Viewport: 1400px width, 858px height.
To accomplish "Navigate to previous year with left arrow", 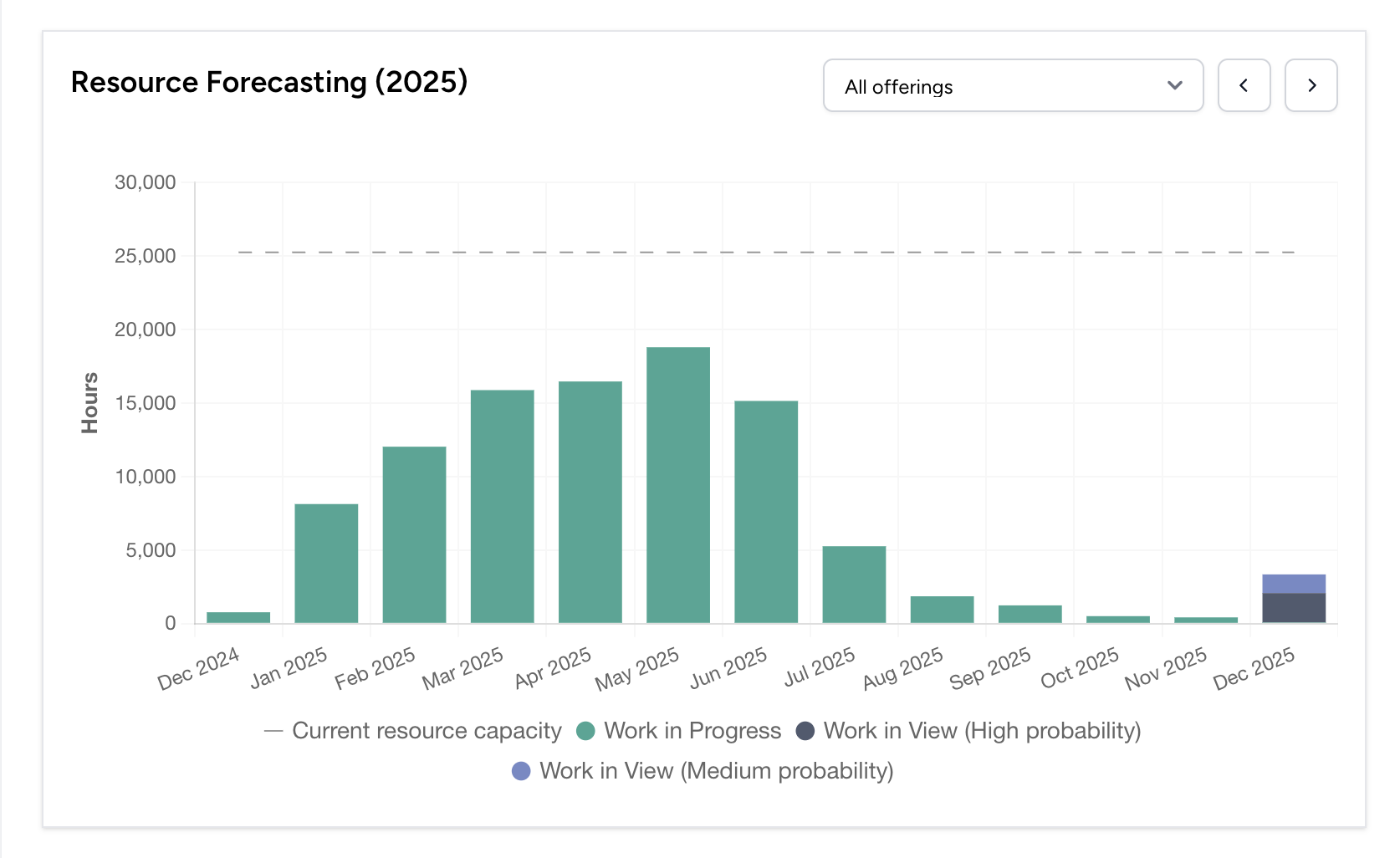I will point(1244,85).
